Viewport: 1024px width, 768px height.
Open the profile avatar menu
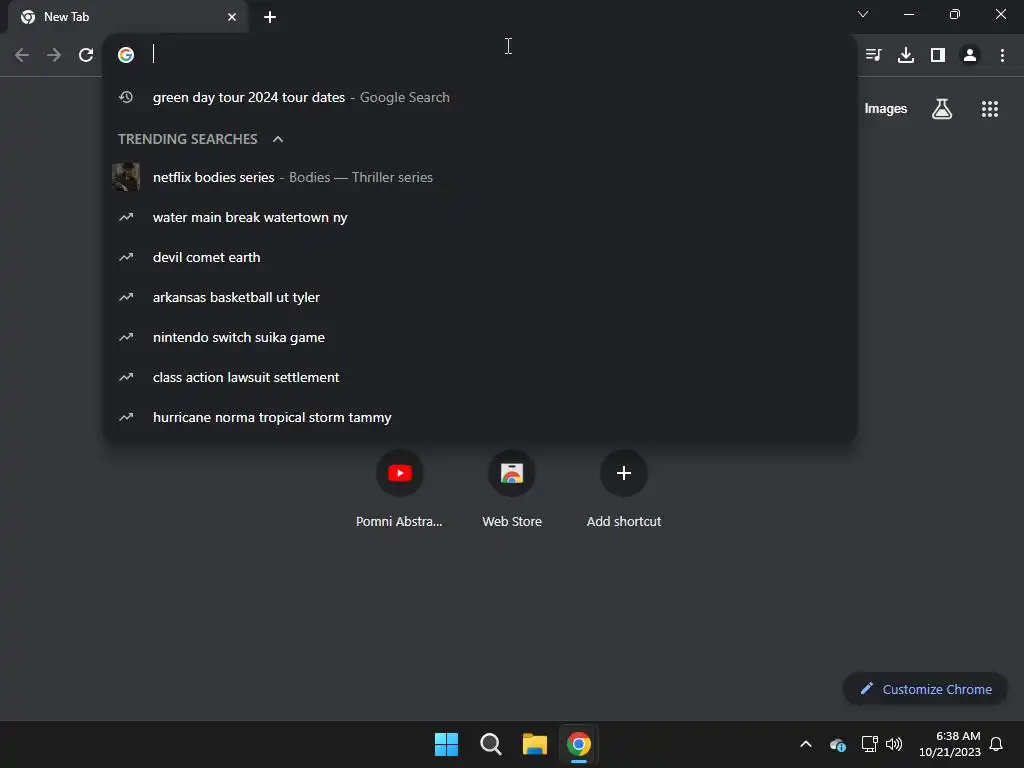[x=970, y=55]
